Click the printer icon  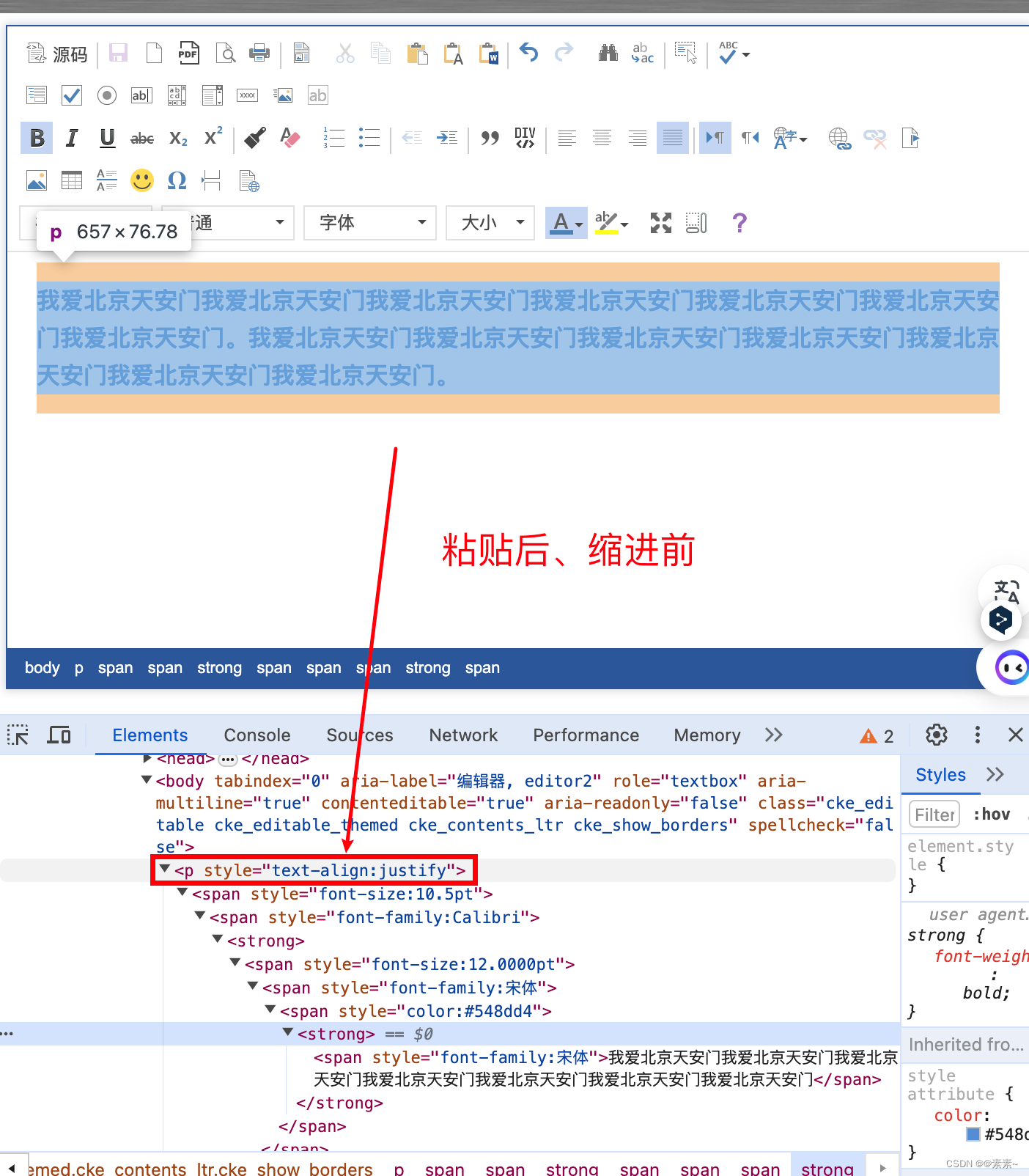tap(259, 54)
